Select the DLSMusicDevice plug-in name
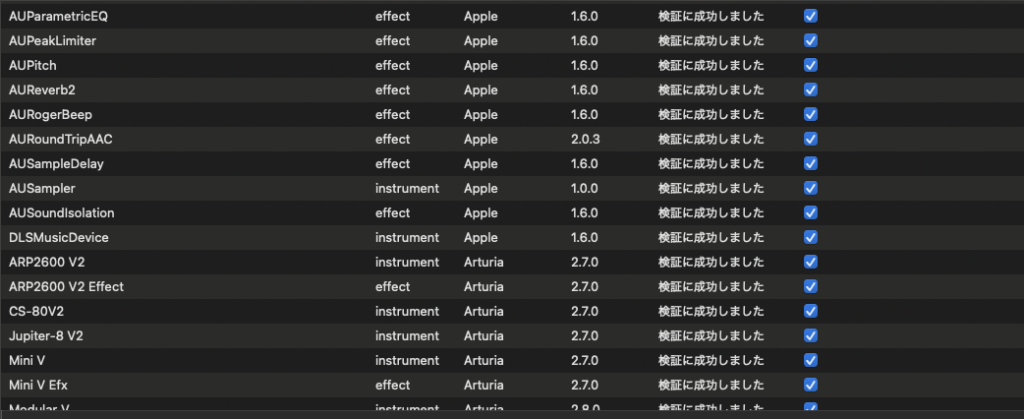Viewport: 1024px width, 419px height. [58, 237]
